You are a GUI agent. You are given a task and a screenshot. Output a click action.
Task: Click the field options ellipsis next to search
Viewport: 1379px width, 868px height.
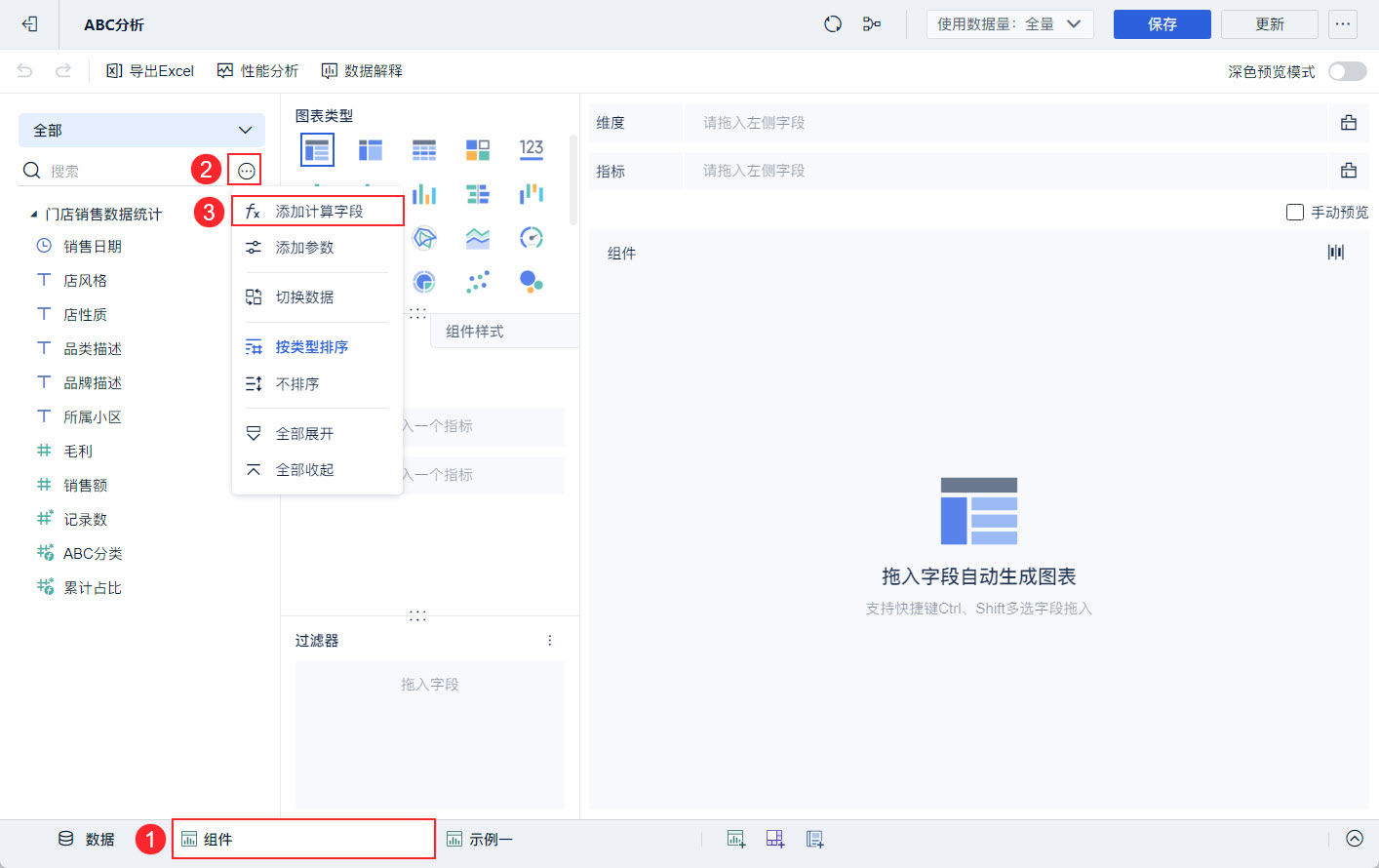[x=245, y=171]
